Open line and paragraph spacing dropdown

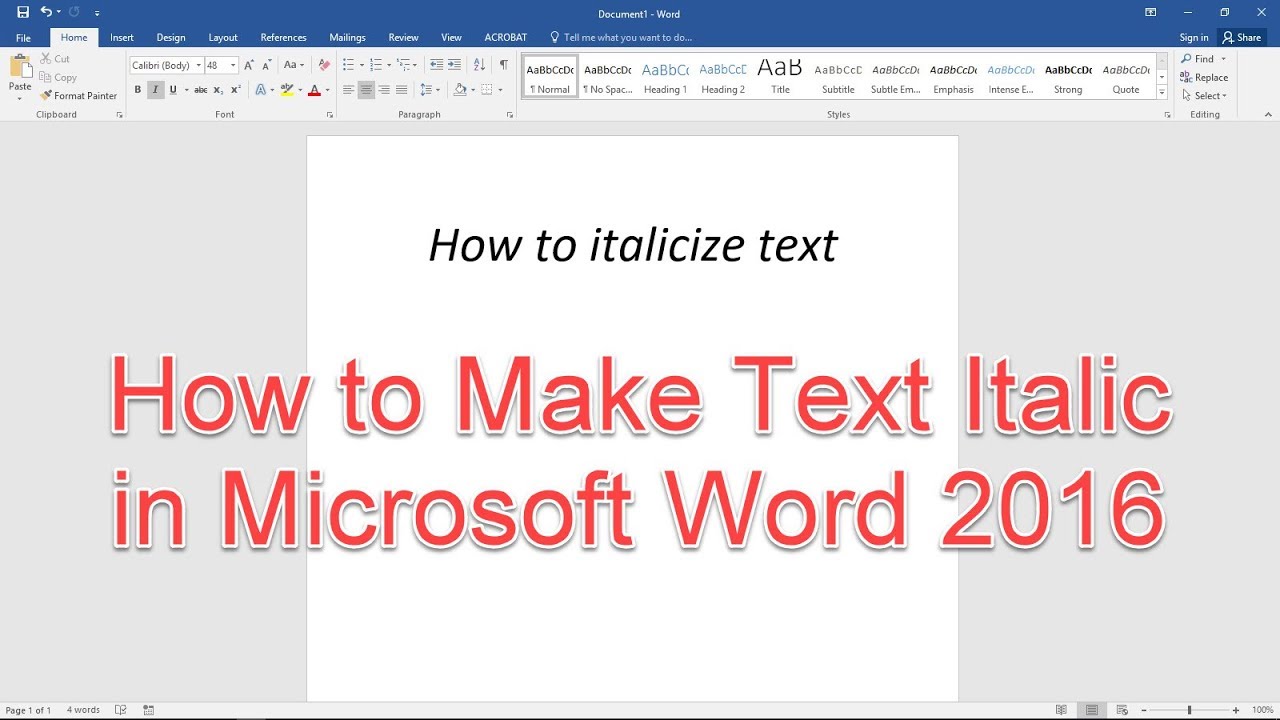[x=430, y=90]
